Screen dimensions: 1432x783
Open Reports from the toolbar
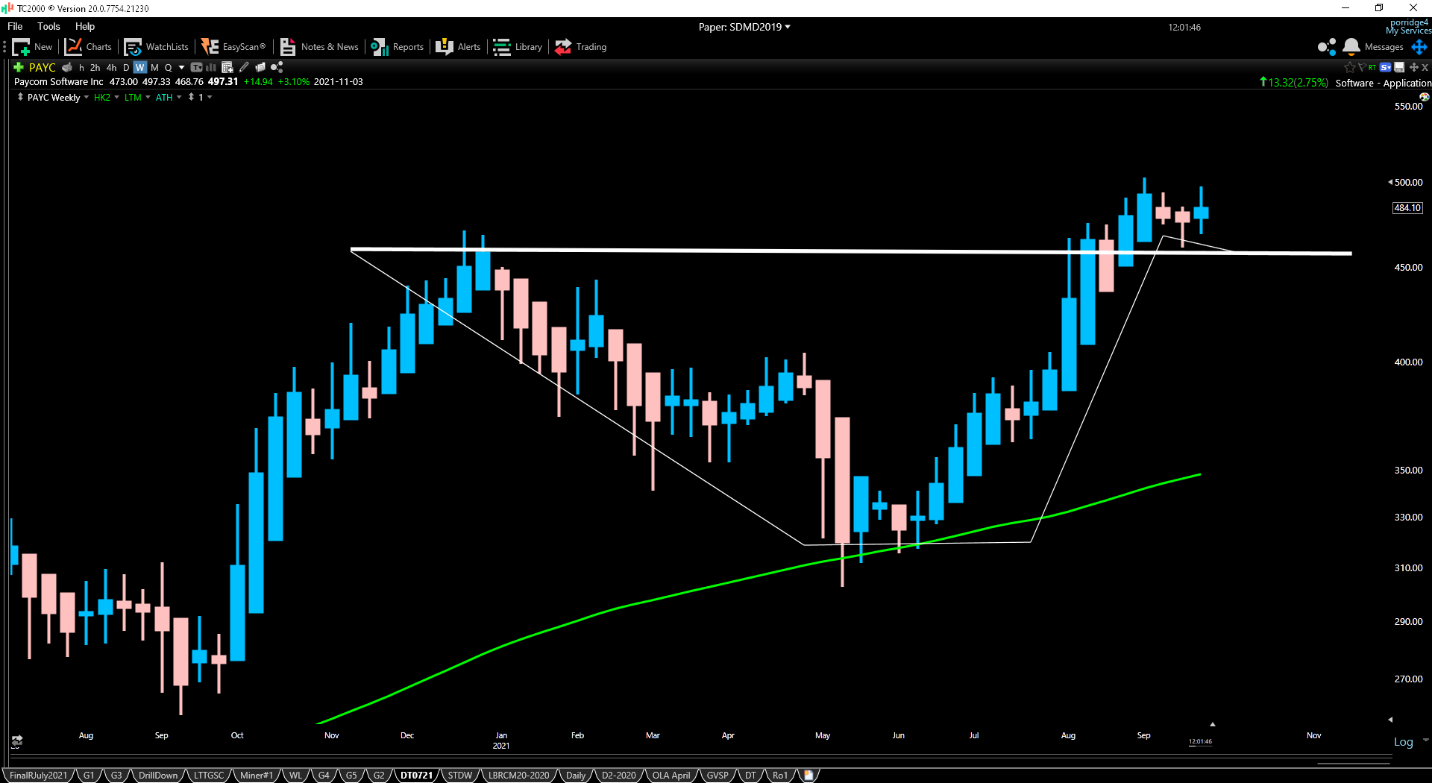(397, 47)
